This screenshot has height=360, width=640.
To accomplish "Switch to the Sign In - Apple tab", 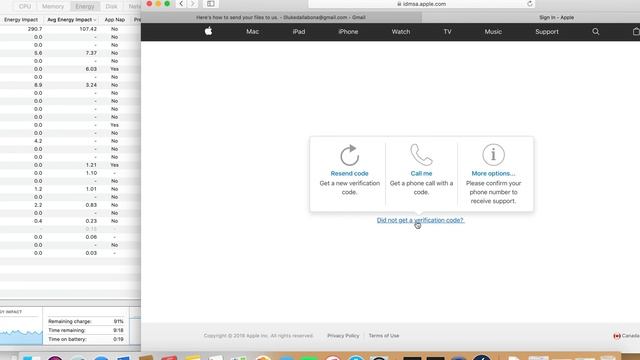I will point(531,18).
